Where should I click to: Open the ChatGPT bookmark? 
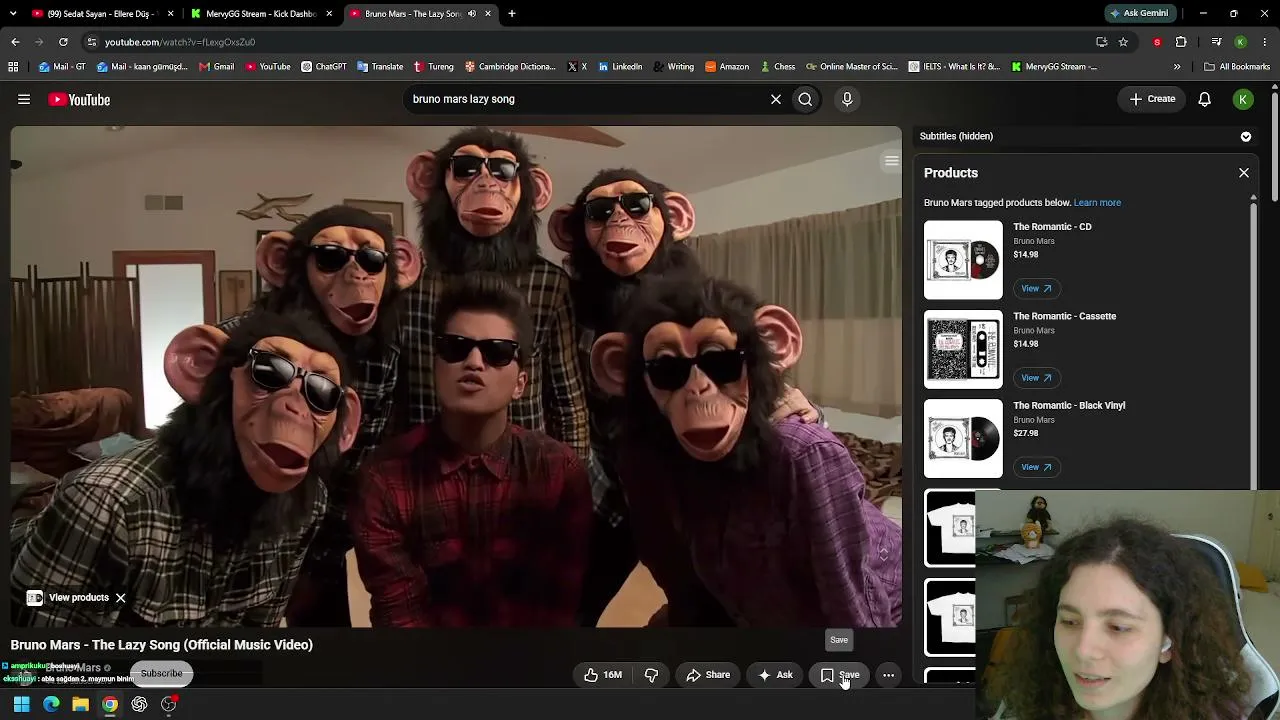coord(323,67)
